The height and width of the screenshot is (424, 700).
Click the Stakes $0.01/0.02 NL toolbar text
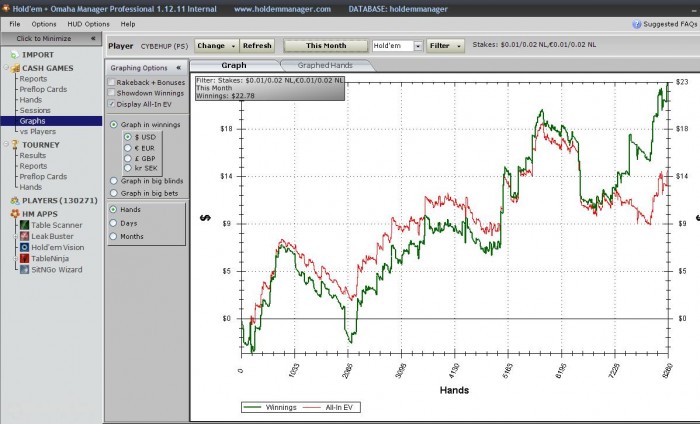(534, 45)
